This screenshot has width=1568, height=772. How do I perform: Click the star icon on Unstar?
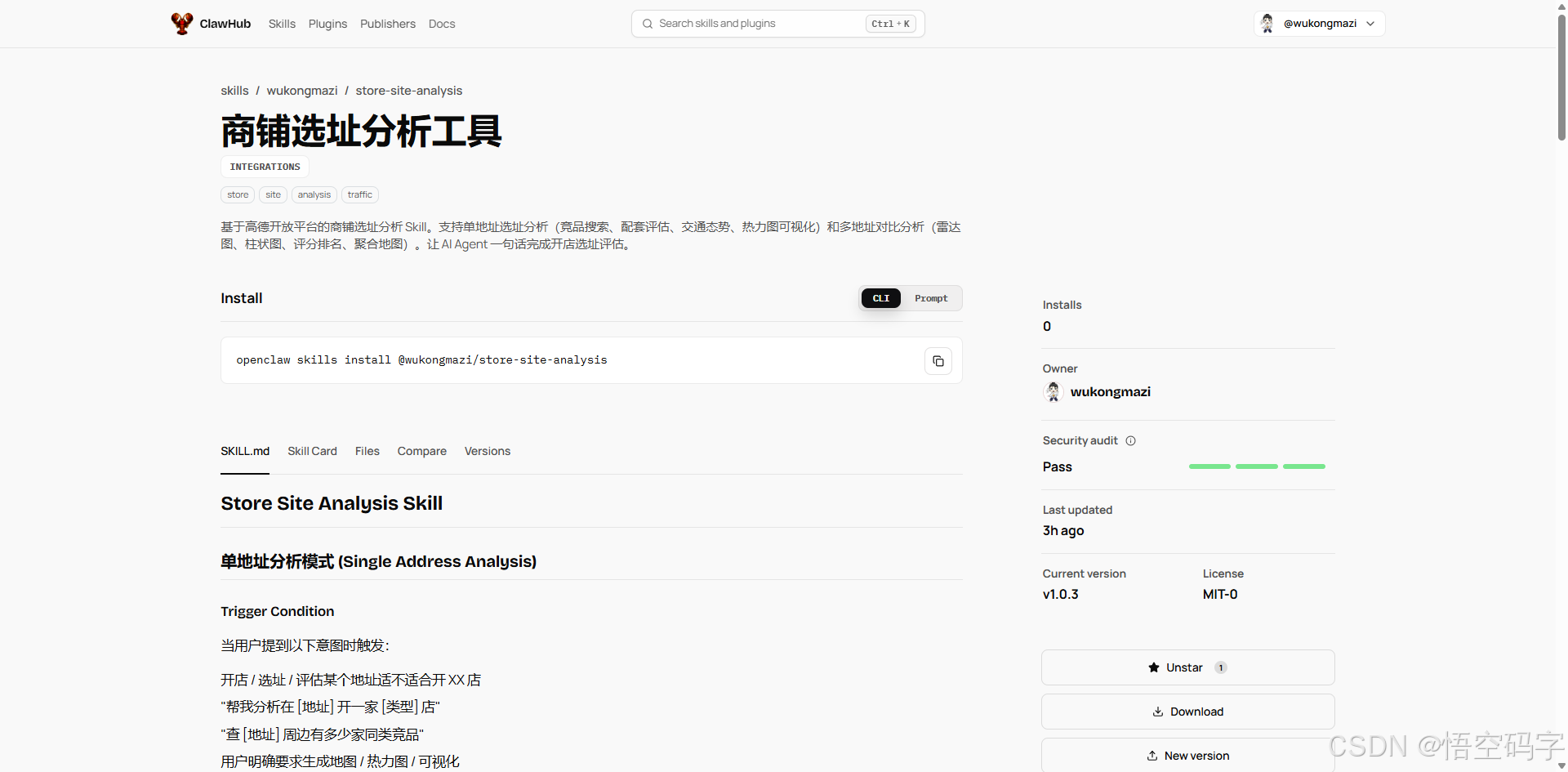[x=1154, y=667]
